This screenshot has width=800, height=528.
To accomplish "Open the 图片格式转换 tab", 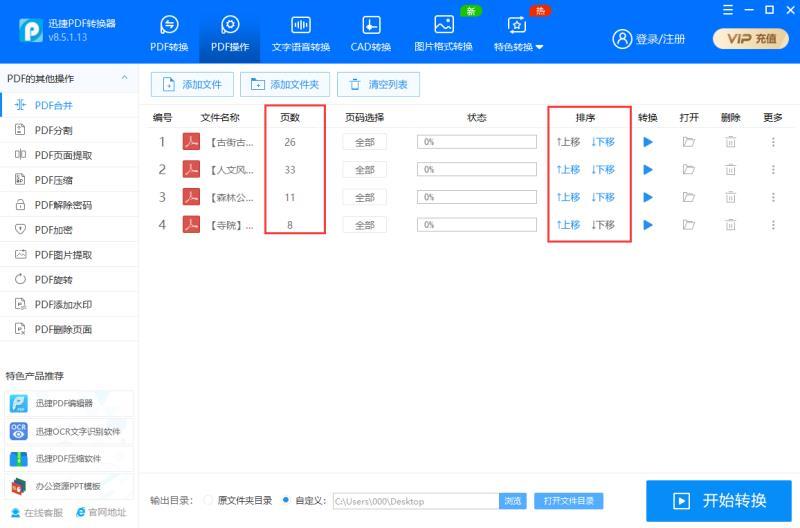I will 443,34.
